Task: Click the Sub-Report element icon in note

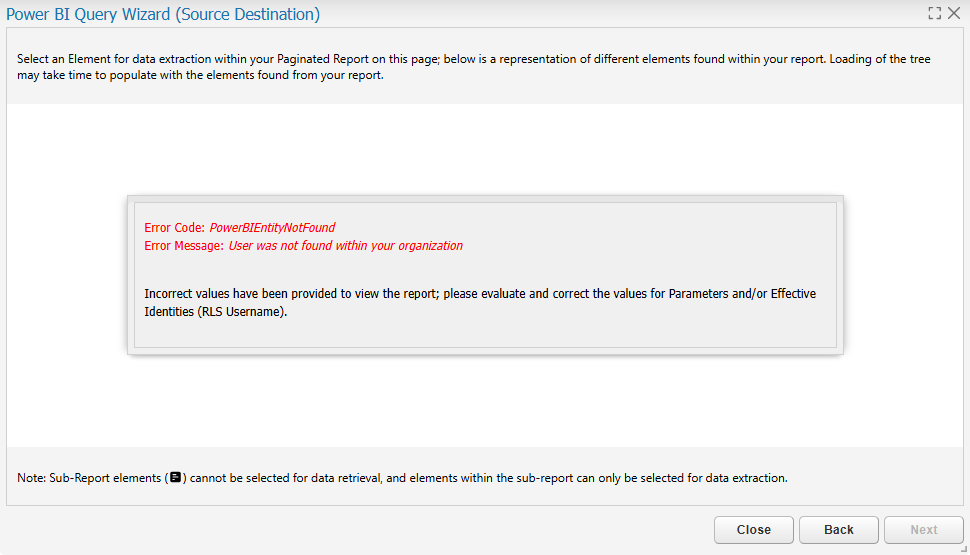Action: (x=176, y=477)
